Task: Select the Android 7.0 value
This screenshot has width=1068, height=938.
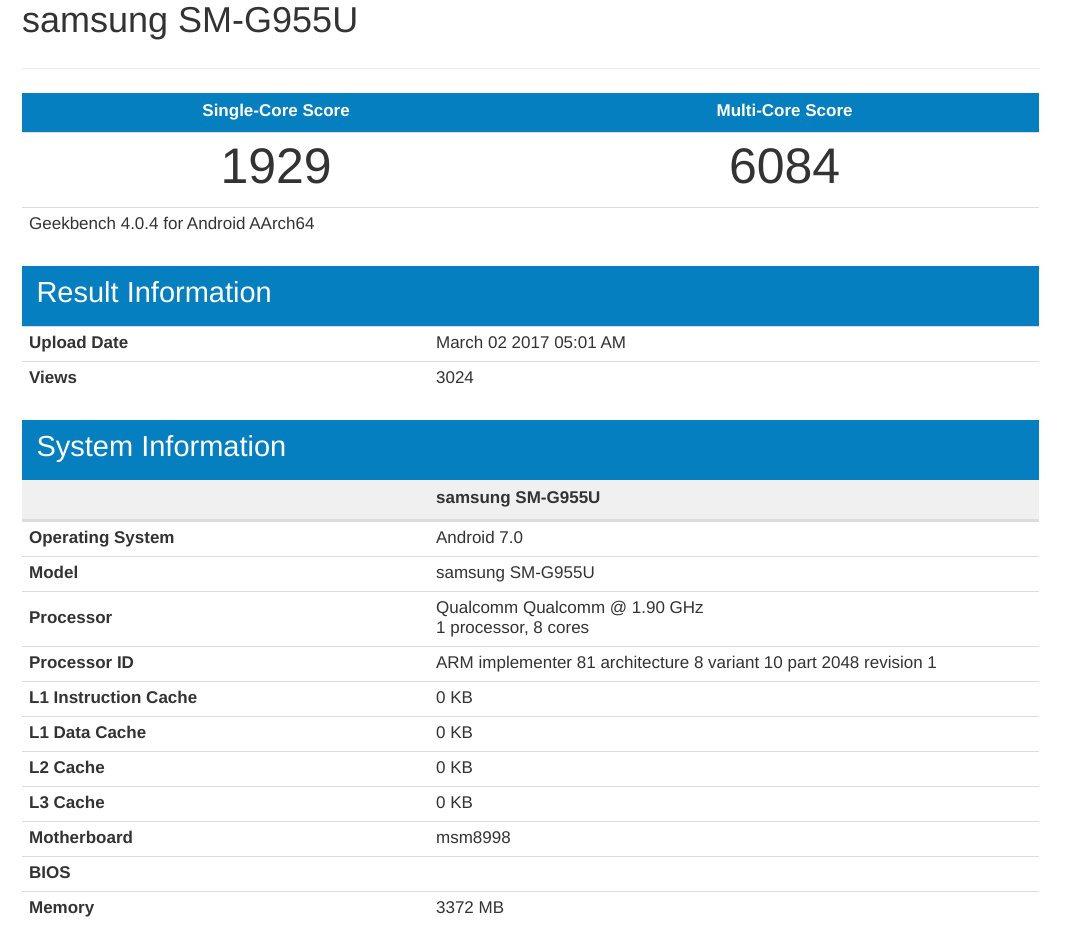Action: pos(479,537)
